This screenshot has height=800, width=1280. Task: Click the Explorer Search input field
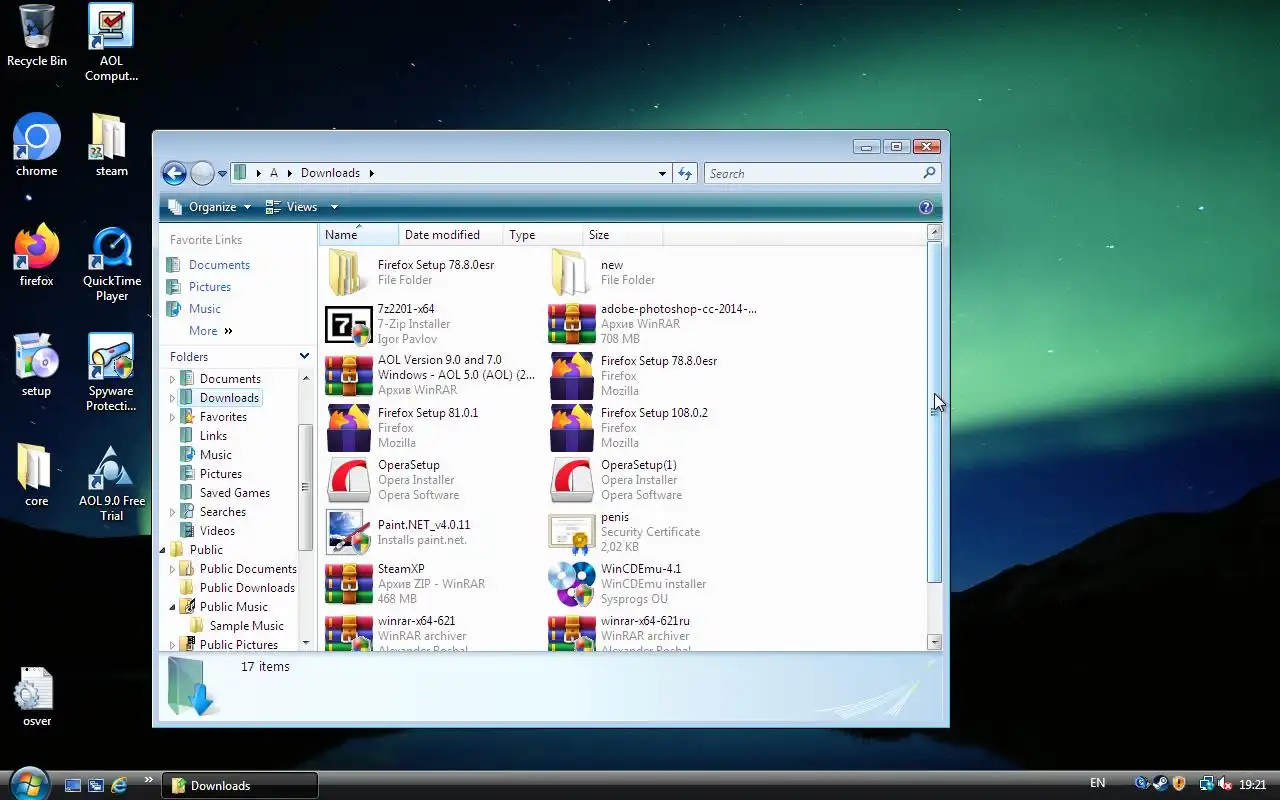pos(822,173)
